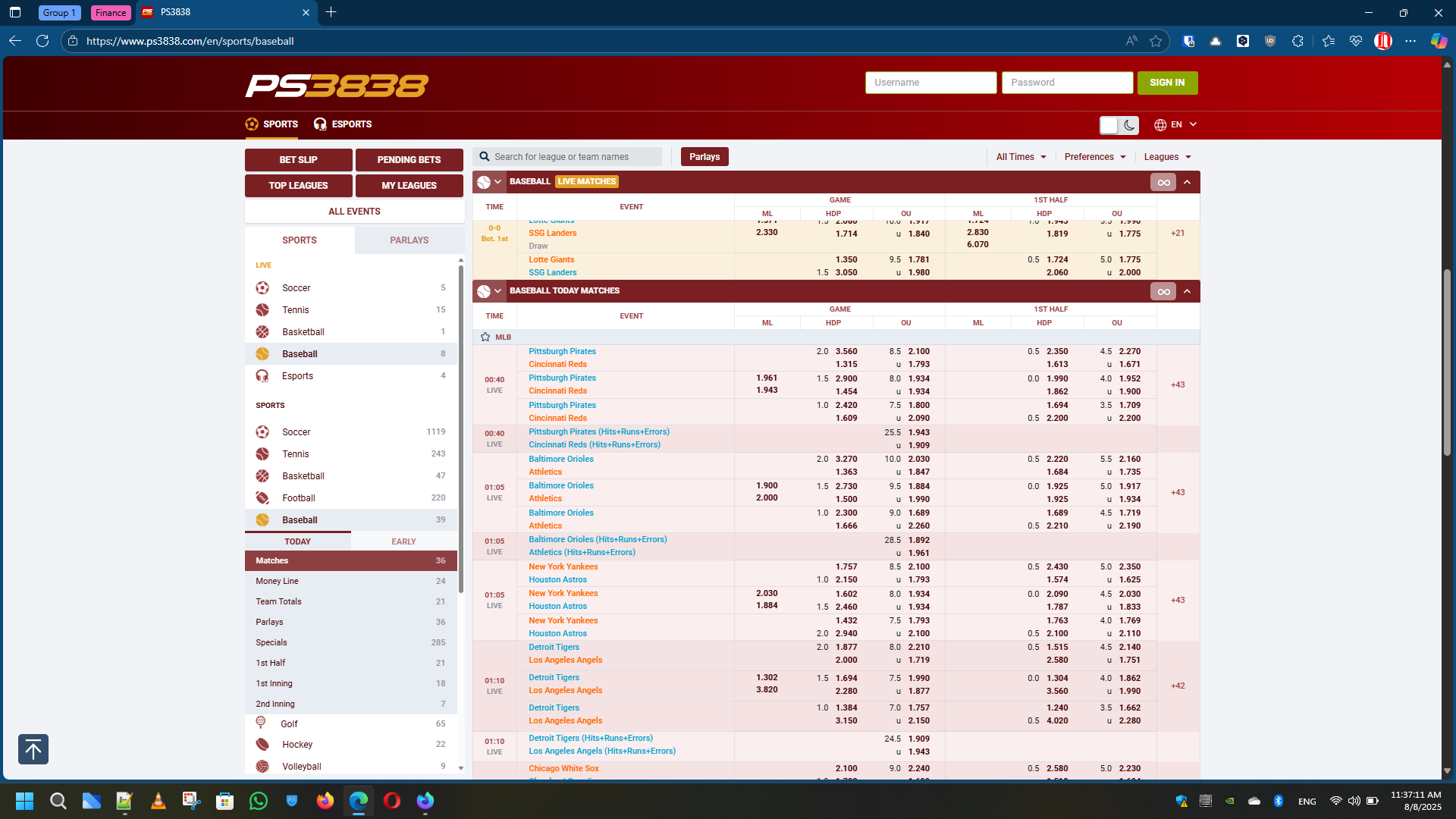The image size is (1456, 819).
Task: Open VLC from the taskbar
Action: point(158,801)
